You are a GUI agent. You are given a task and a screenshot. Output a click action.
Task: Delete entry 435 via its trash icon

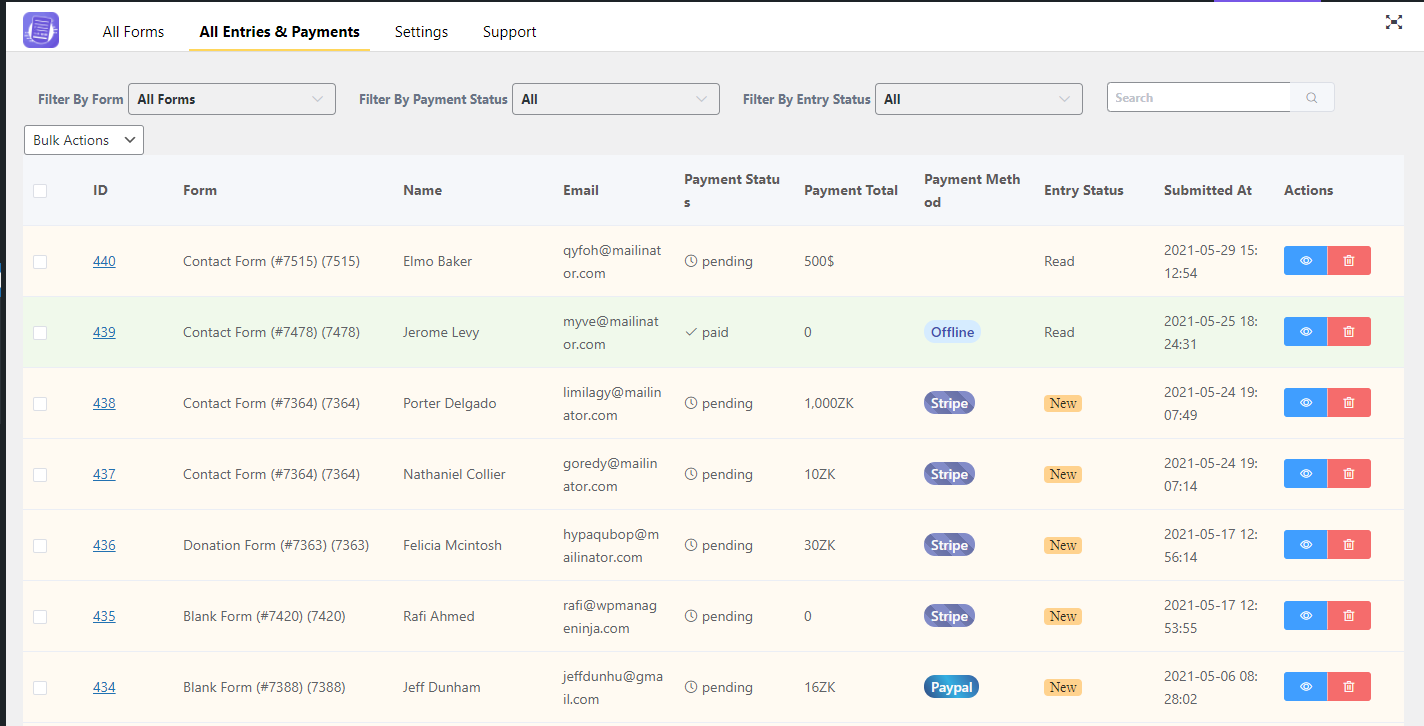[1349, 615]
